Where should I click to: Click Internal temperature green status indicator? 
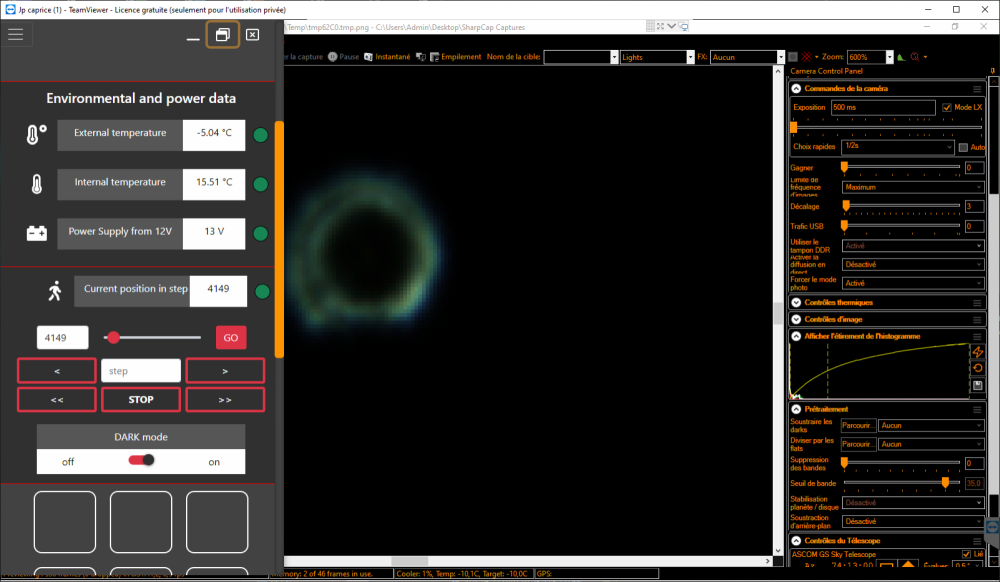(x=260, y=184)
